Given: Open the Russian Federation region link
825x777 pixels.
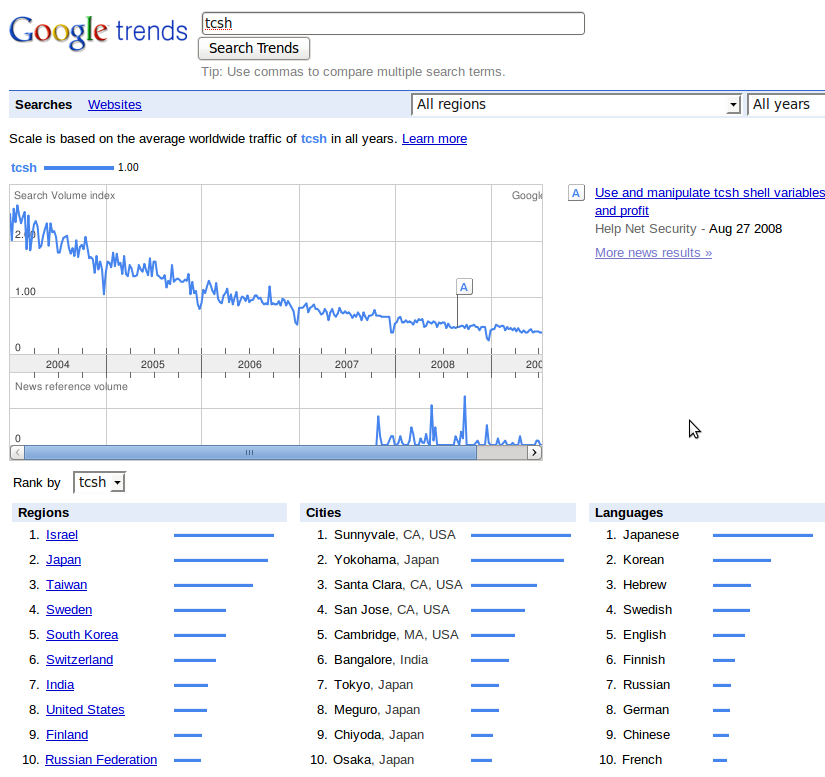Looking at the screenshot, I should pyautogui.click(x=101, y=760).
